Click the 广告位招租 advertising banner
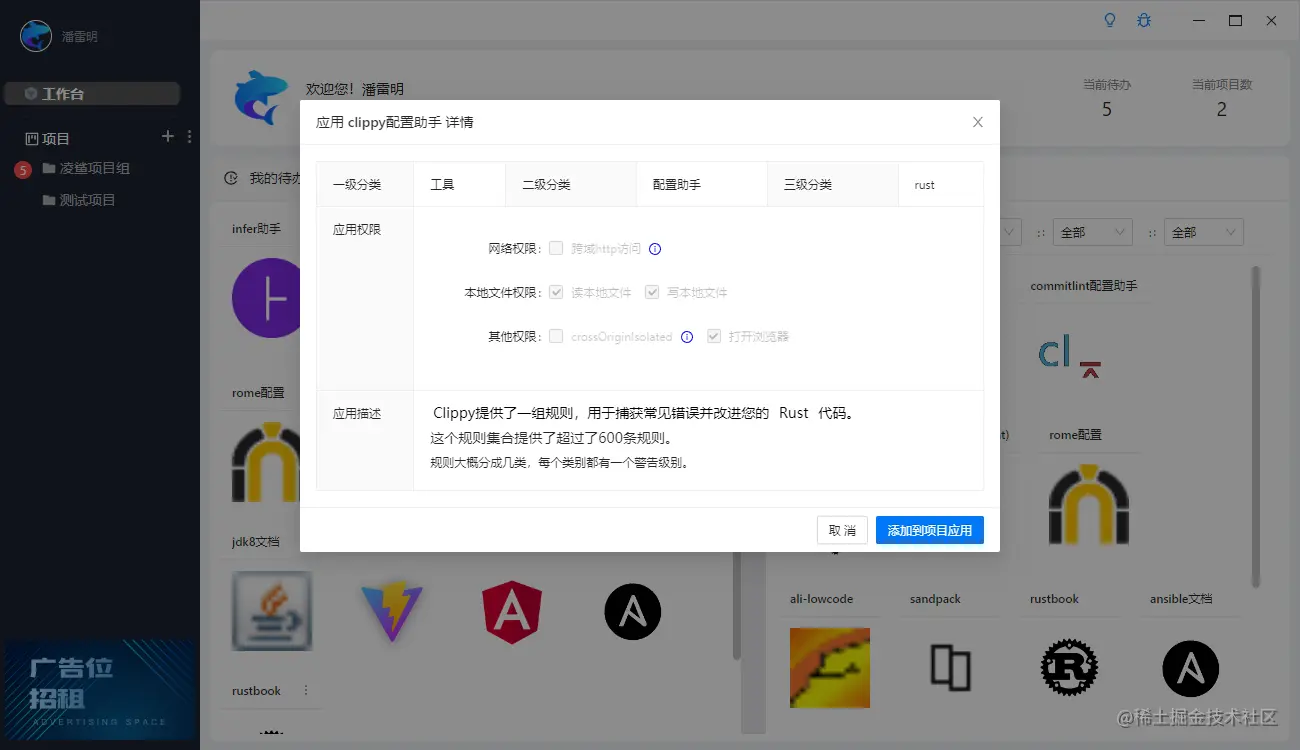The image size is (1300, 750). (x=99, y=690)
